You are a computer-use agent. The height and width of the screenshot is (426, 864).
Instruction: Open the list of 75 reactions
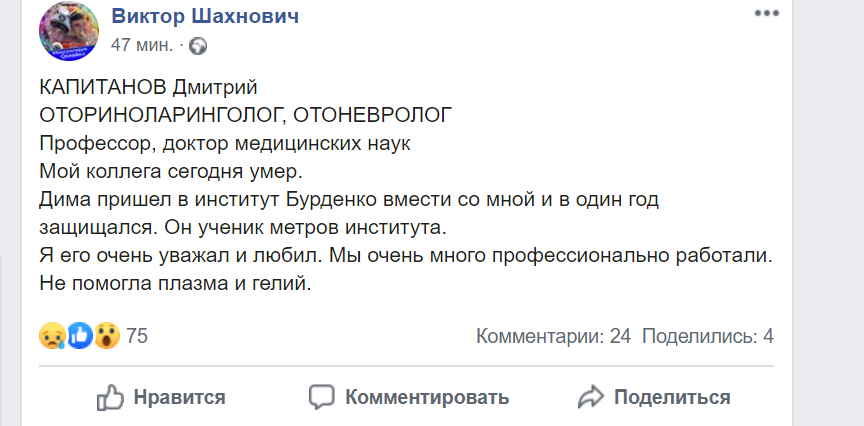[137, 336]
